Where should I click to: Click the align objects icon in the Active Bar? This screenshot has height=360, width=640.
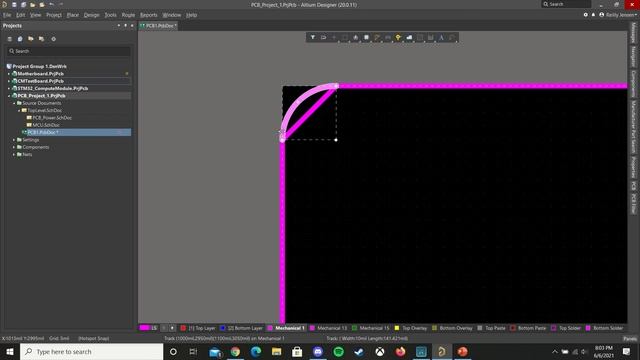356,38
